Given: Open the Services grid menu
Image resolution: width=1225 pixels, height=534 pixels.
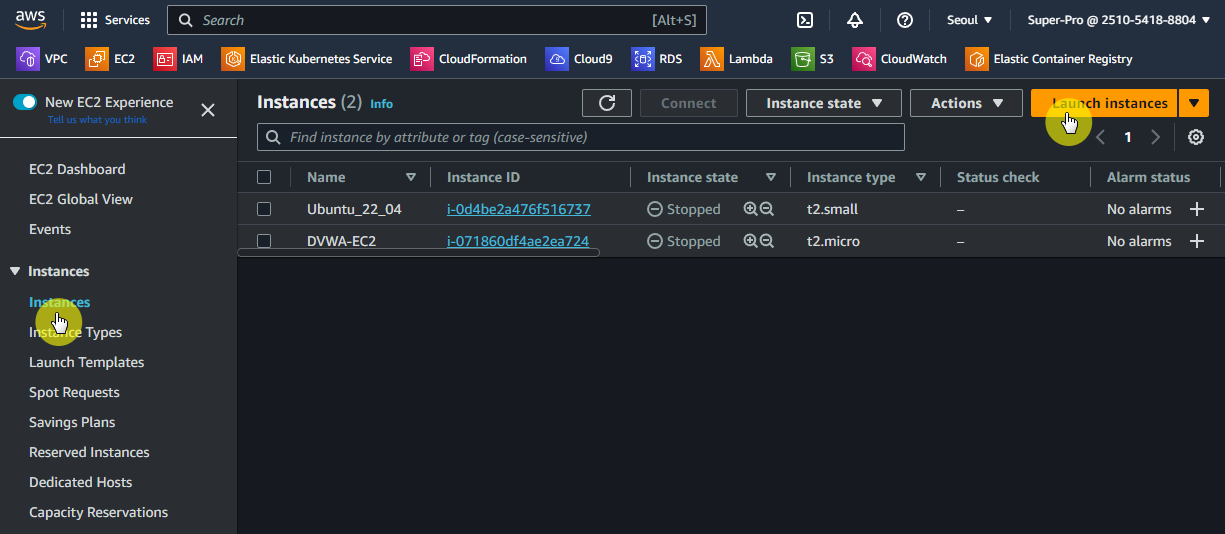Looking at the screenshot, I should pyautogui.click(x=115, y=20).
